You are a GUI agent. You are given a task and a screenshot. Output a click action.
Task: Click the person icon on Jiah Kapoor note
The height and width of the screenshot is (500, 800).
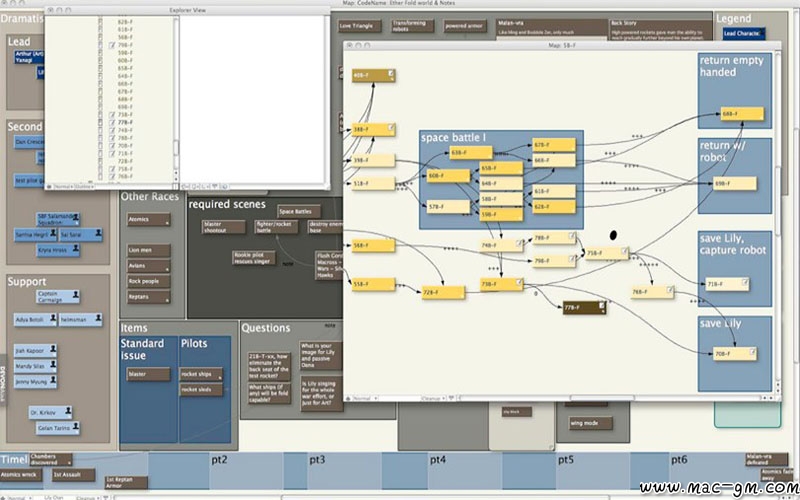(53, 349)
